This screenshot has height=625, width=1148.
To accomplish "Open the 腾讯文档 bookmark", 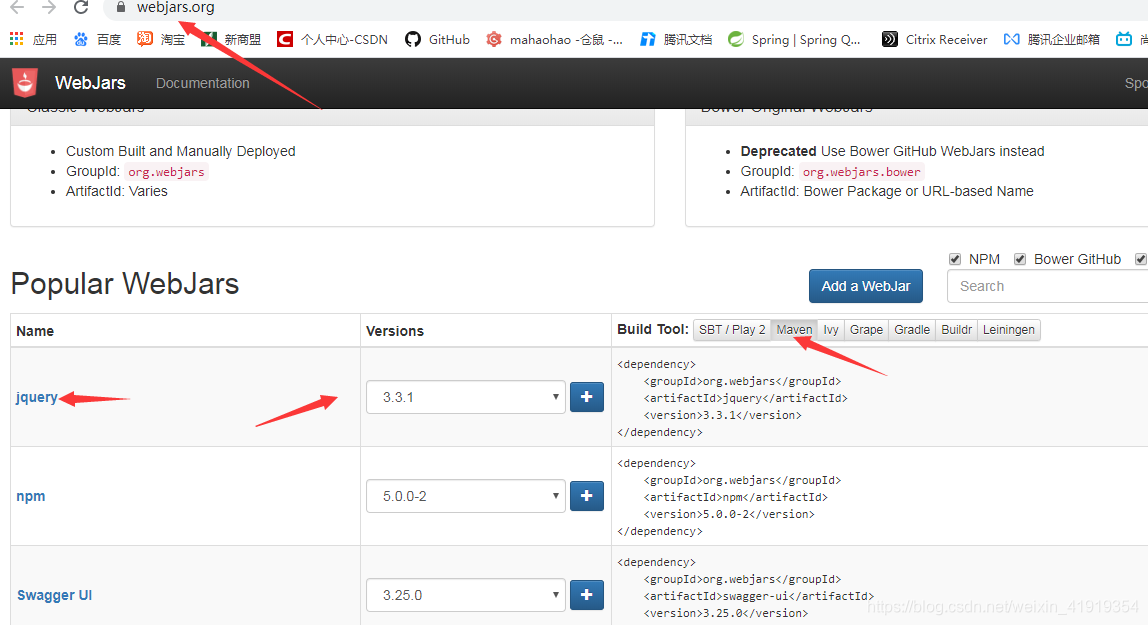I will [676, 39].
